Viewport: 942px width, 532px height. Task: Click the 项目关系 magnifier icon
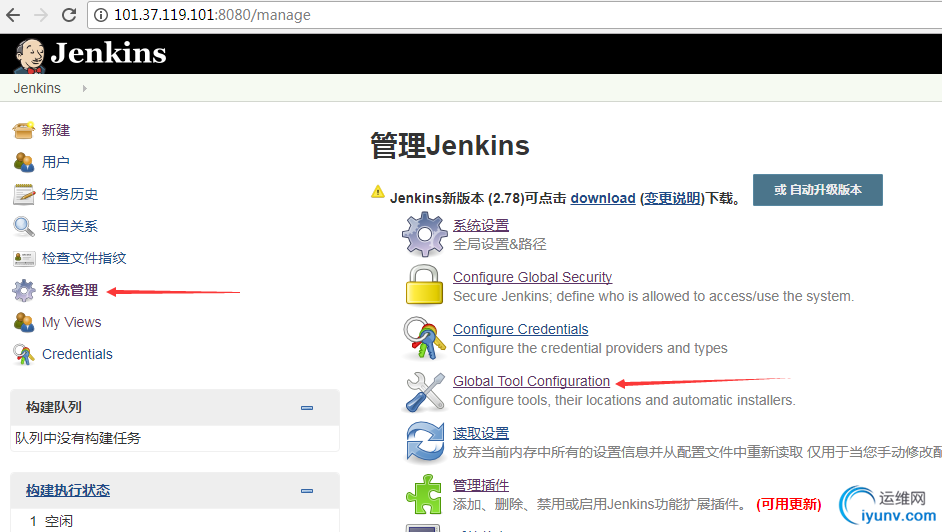pyautogui.click(x=24, y=226)
